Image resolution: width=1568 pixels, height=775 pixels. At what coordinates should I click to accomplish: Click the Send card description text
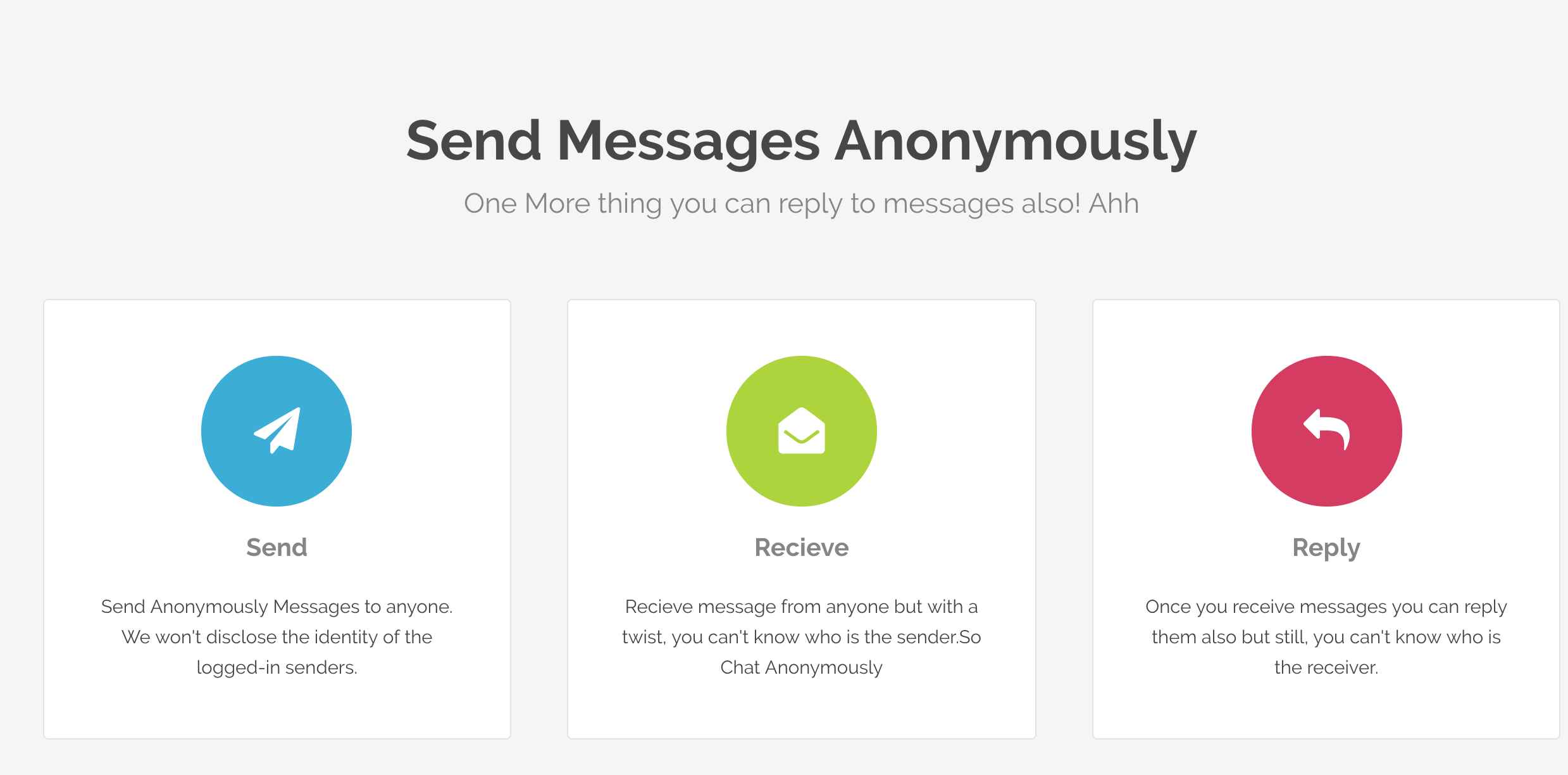277,637
